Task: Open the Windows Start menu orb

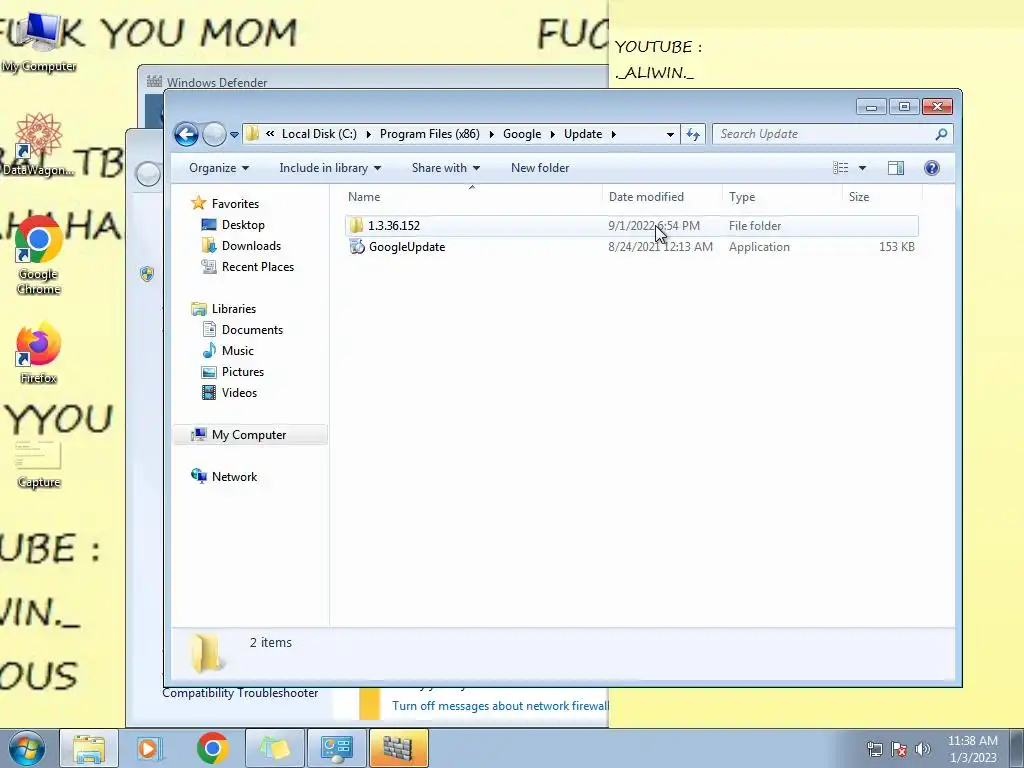Action: tap(27, 748)
